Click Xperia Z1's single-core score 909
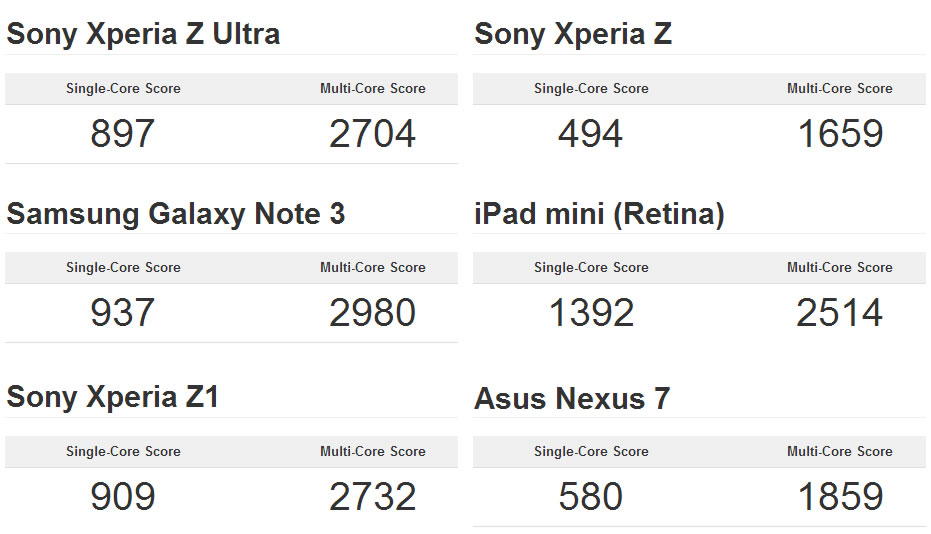This screenshot has height=534, width=931. pos(123,497)
